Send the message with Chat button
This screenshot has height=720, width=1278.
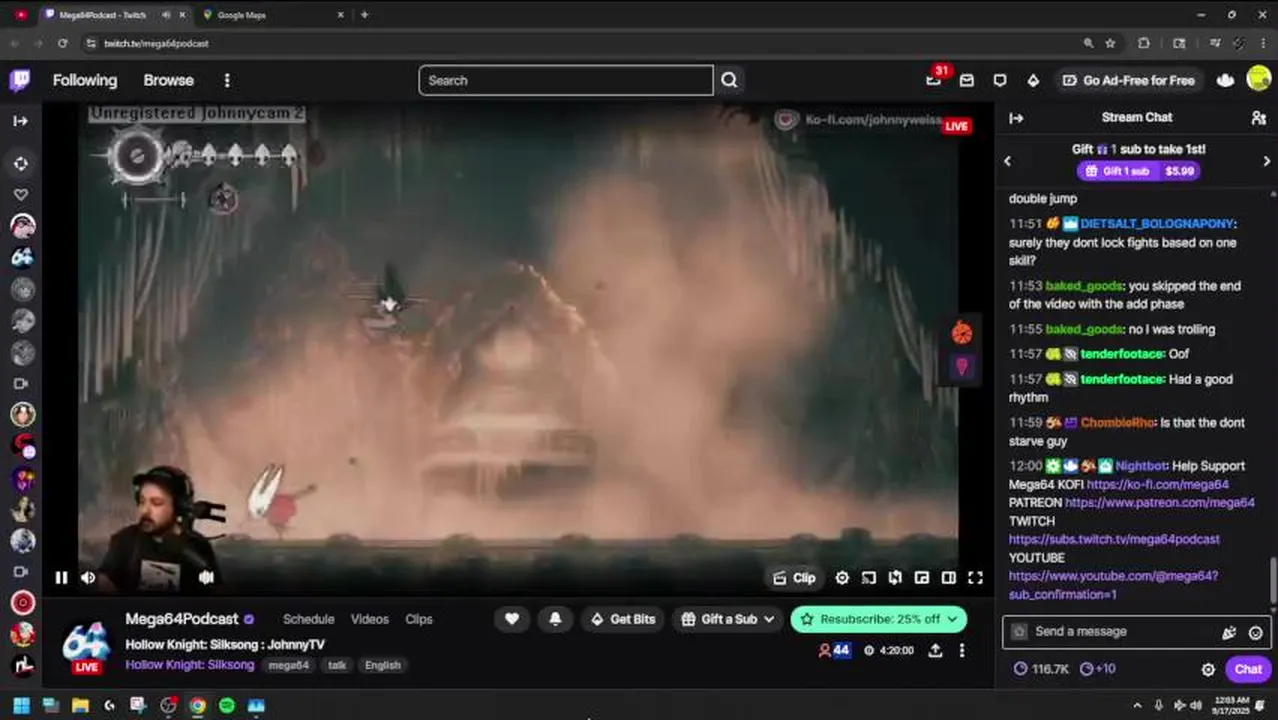1248,669
